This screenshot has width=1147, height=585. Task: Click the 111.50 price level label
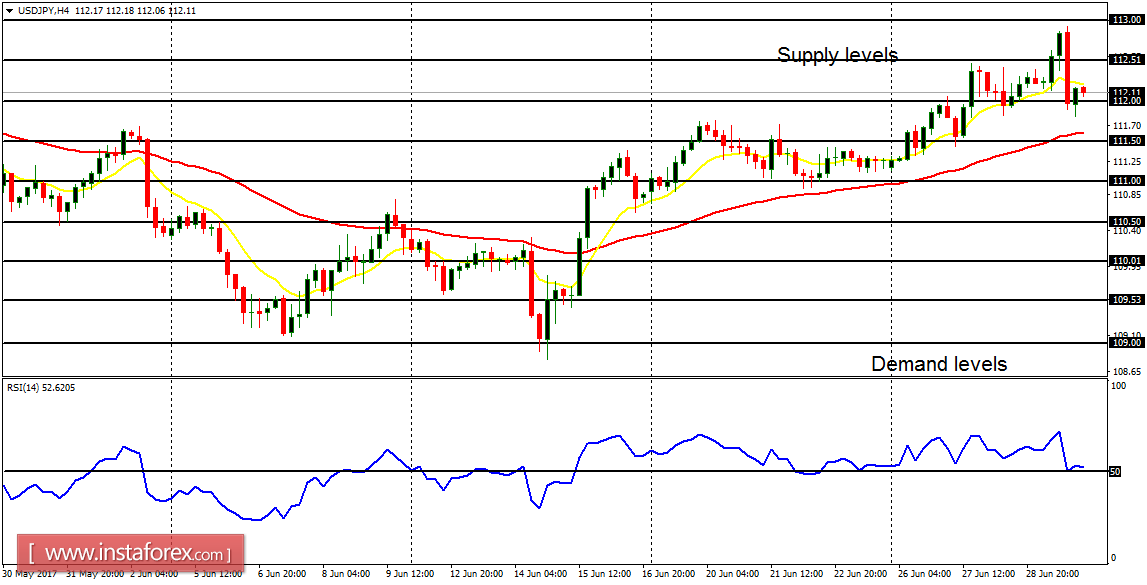tap(1127, 140)
